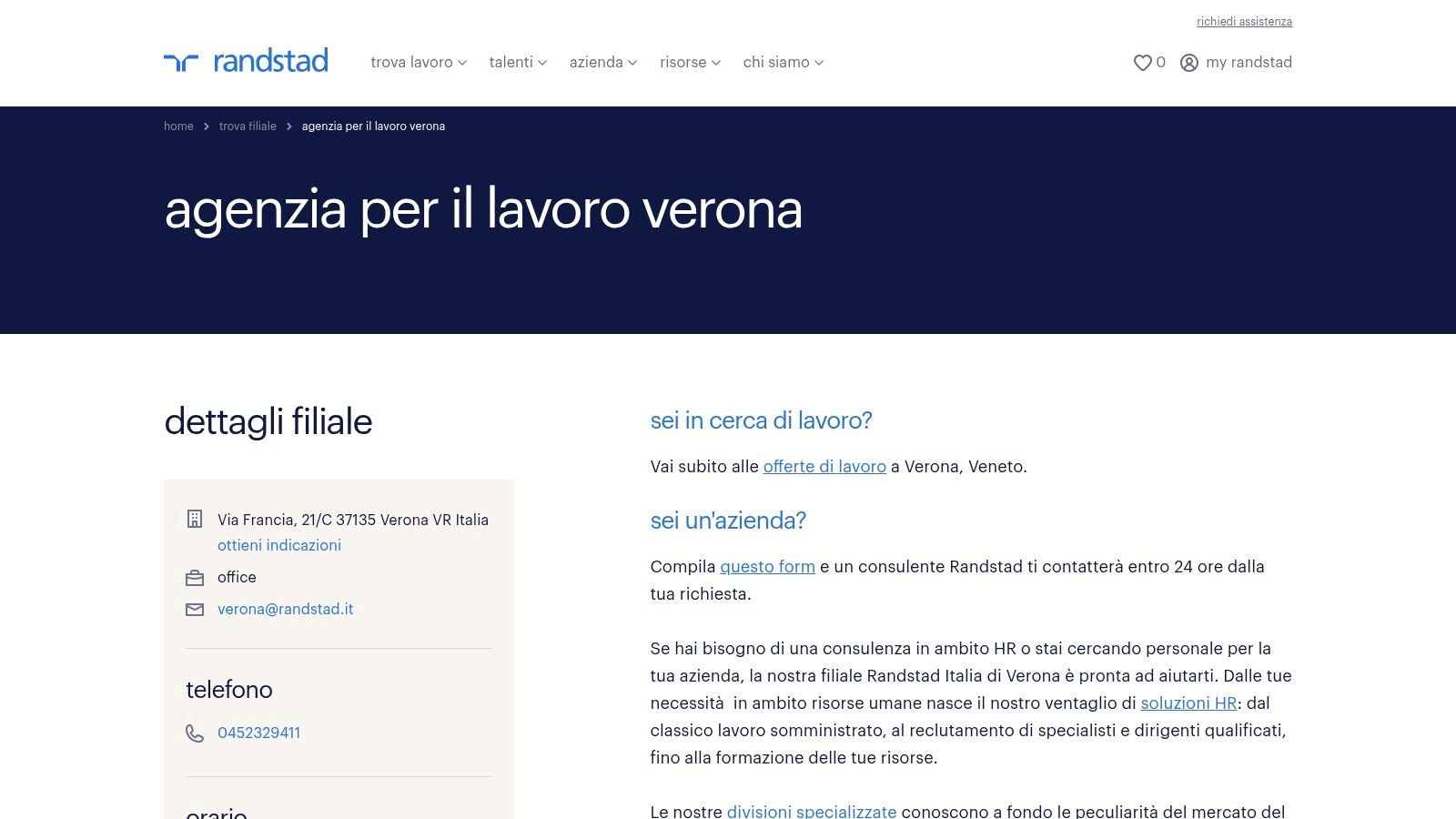
Task: Expand the chi siamo dropdown menu
Action: pos(784,62)
